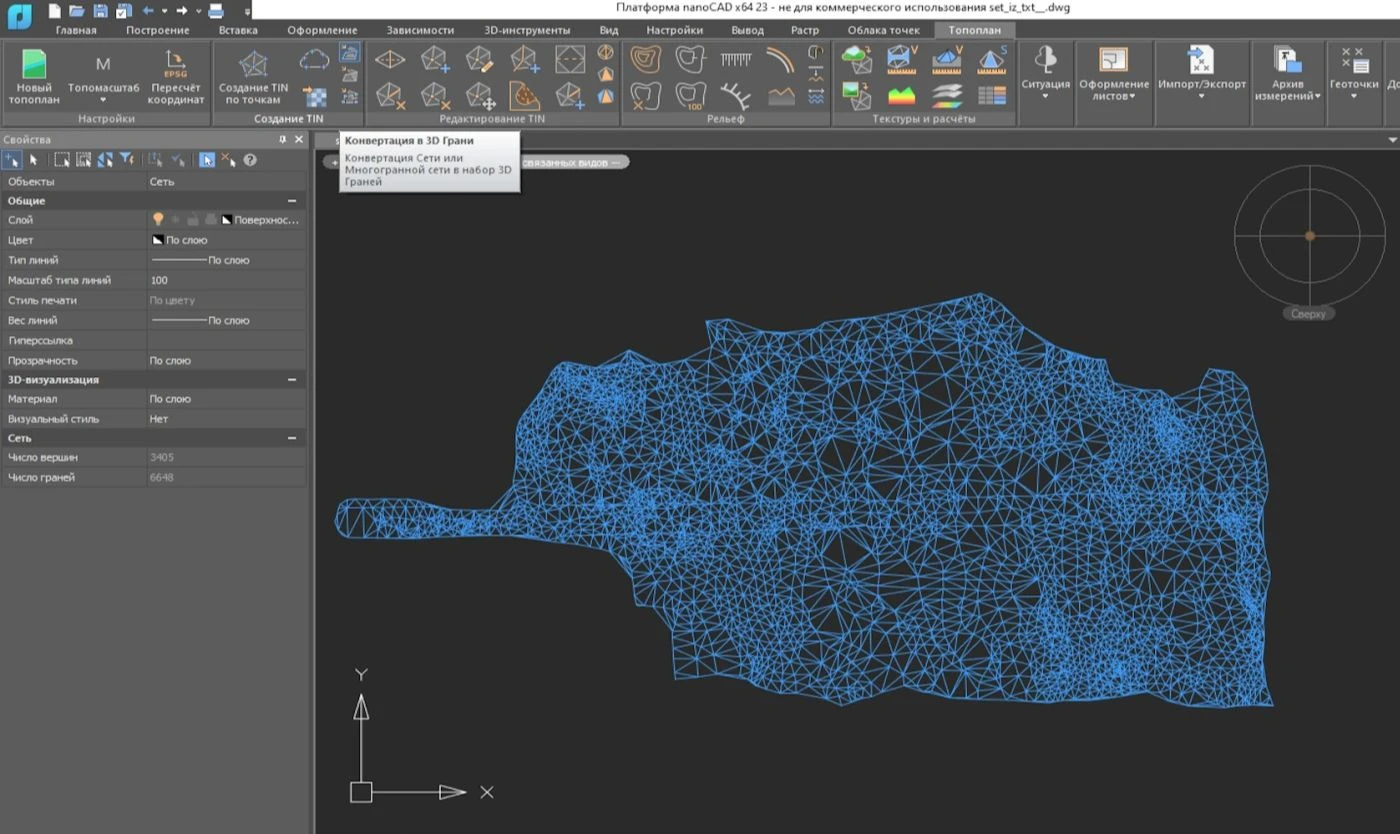Click the Save icon in quick access toolbar
The height and width of the screenshot is (834, 1400).
[100, 11]
